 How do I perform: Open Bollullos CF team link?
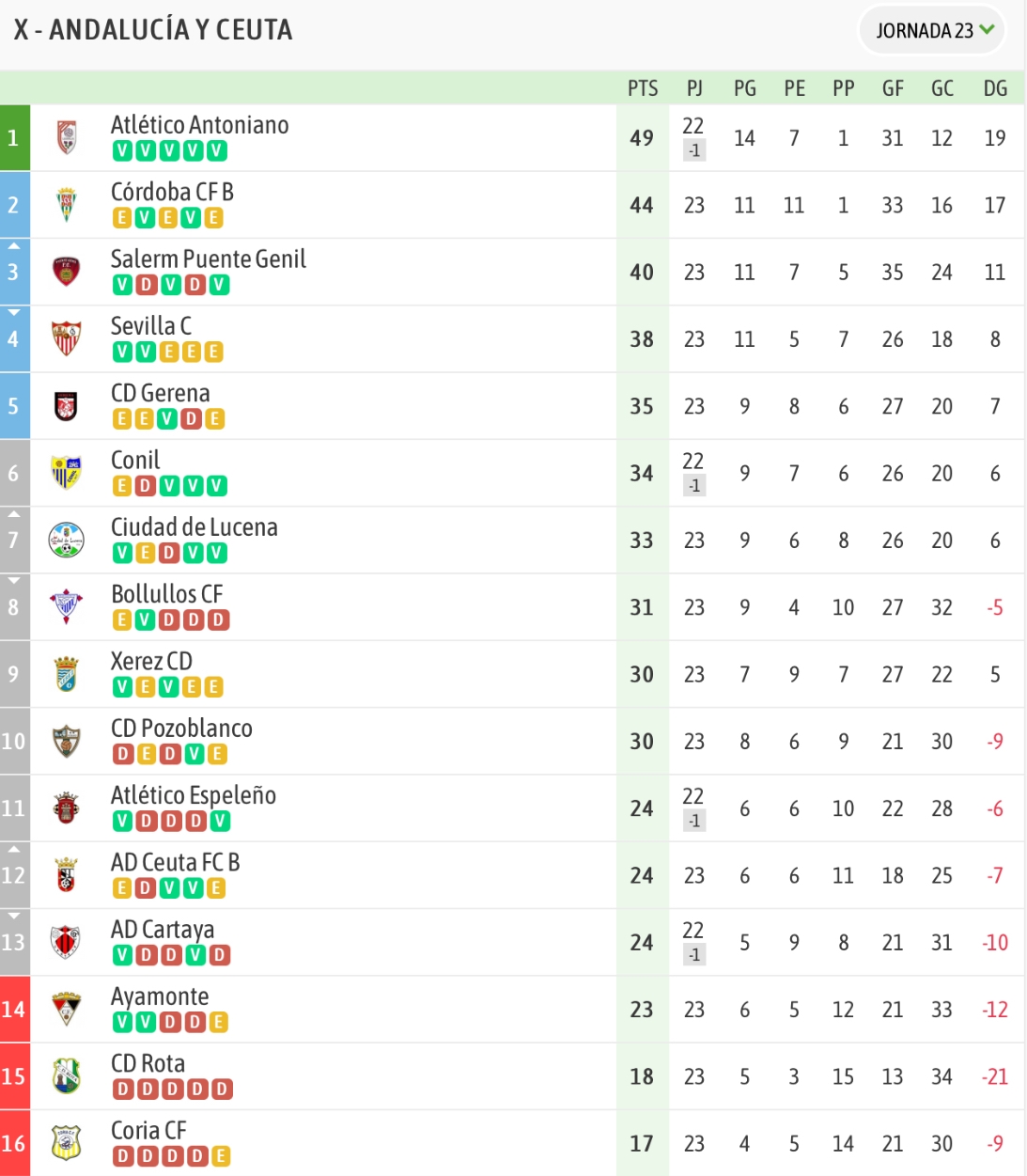(167, 594)
